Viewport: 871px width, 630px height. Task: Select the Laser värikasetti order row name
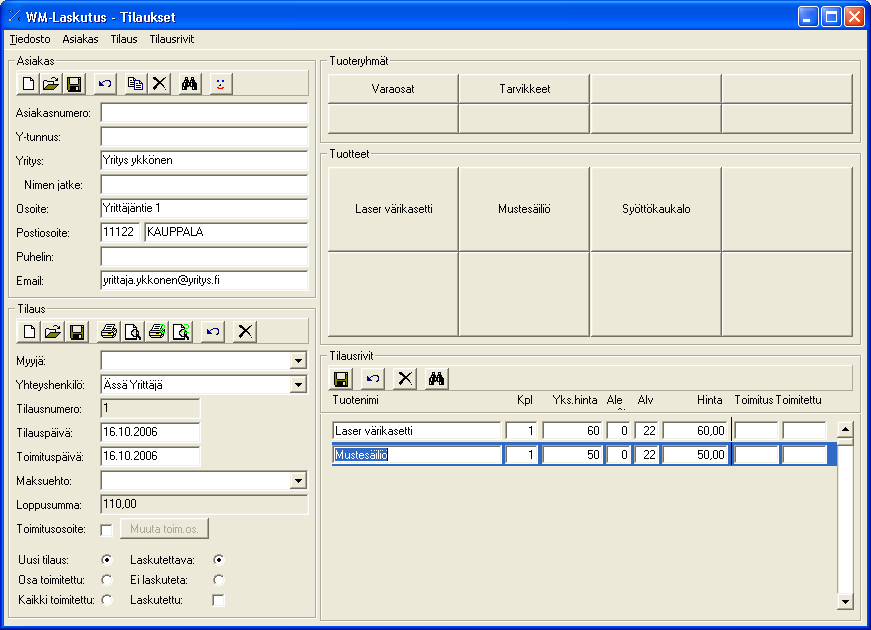click(417, 431)
